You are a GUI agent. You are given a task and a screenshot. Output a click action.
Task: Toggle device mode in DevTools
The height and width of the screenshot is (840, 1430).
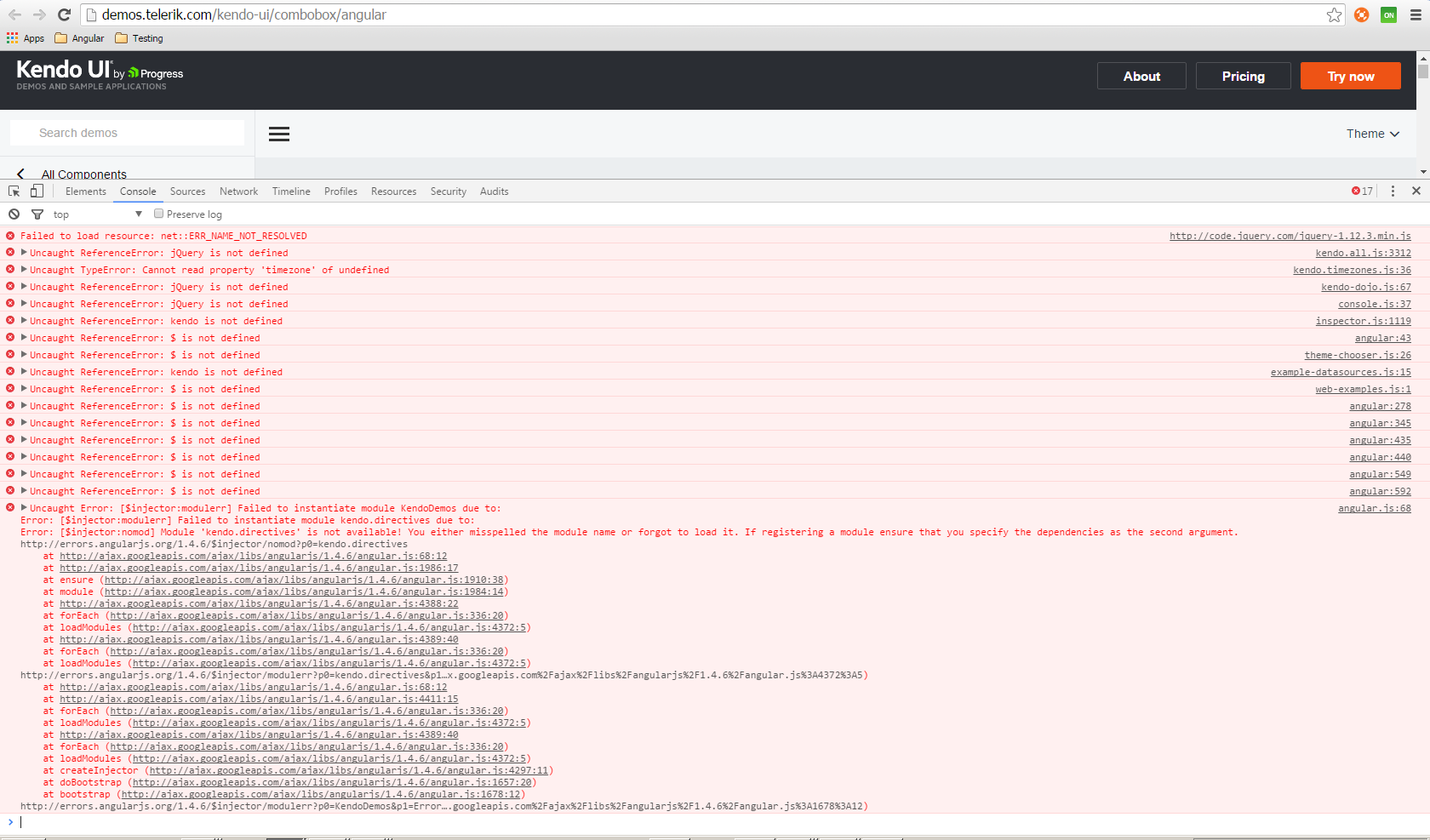(x=37, y=191)
